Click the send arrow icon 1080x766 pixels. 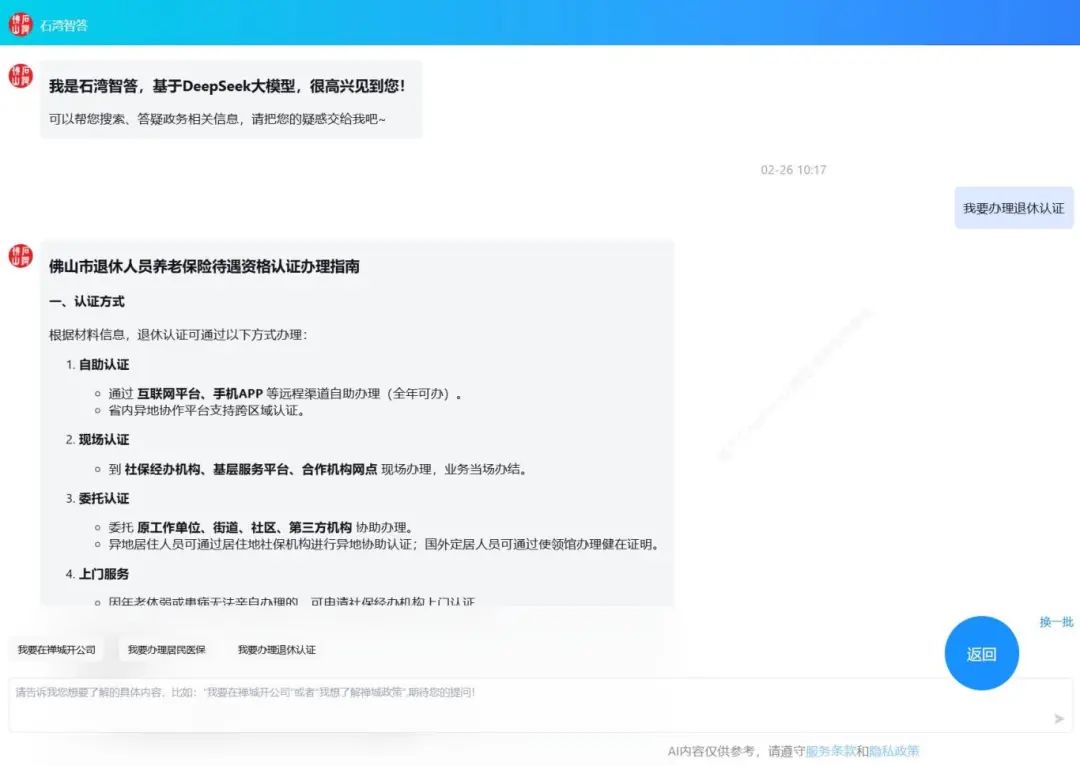pyautogui.click(x=1059, y=718)
